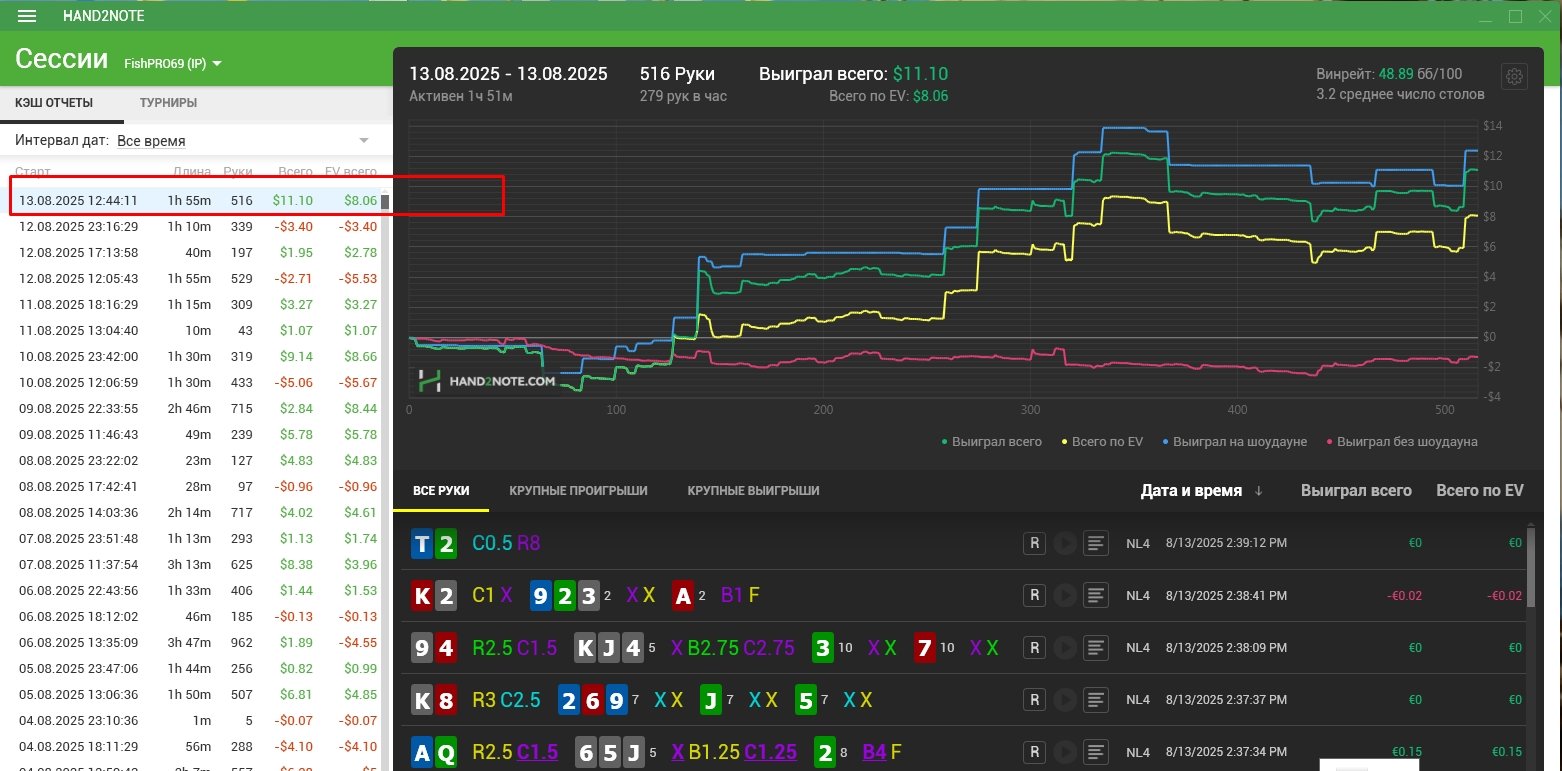Sort hands by Всего по EV column

click(1479, 491)
